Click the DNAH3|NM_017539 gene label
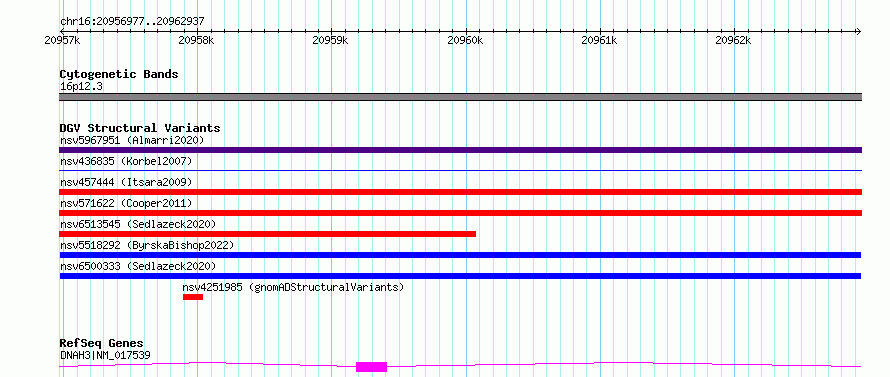The width and height of the screenshot is (890, 377). [x=105, y=355]
